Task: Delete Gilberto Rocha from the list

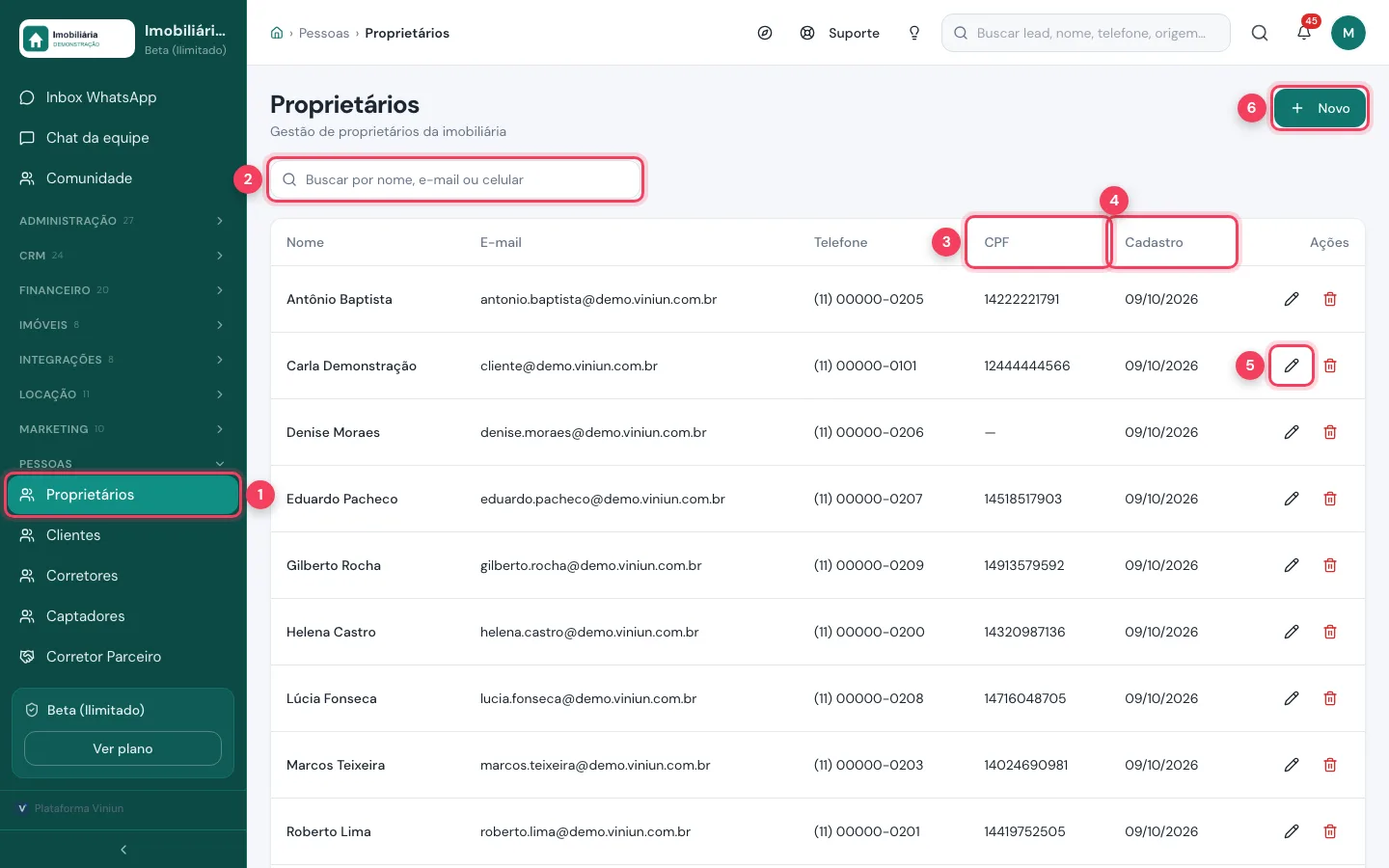Action: tap(1330, 565)
